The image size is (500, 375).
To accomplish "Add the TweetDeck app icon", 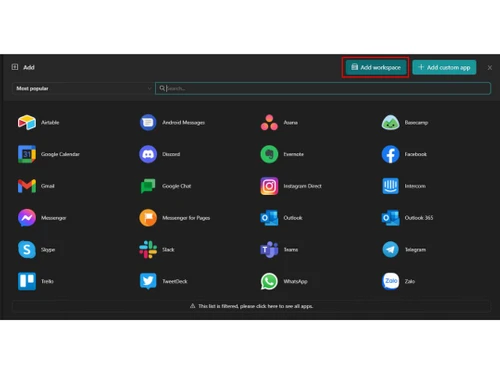I will [x=148, y=281].
